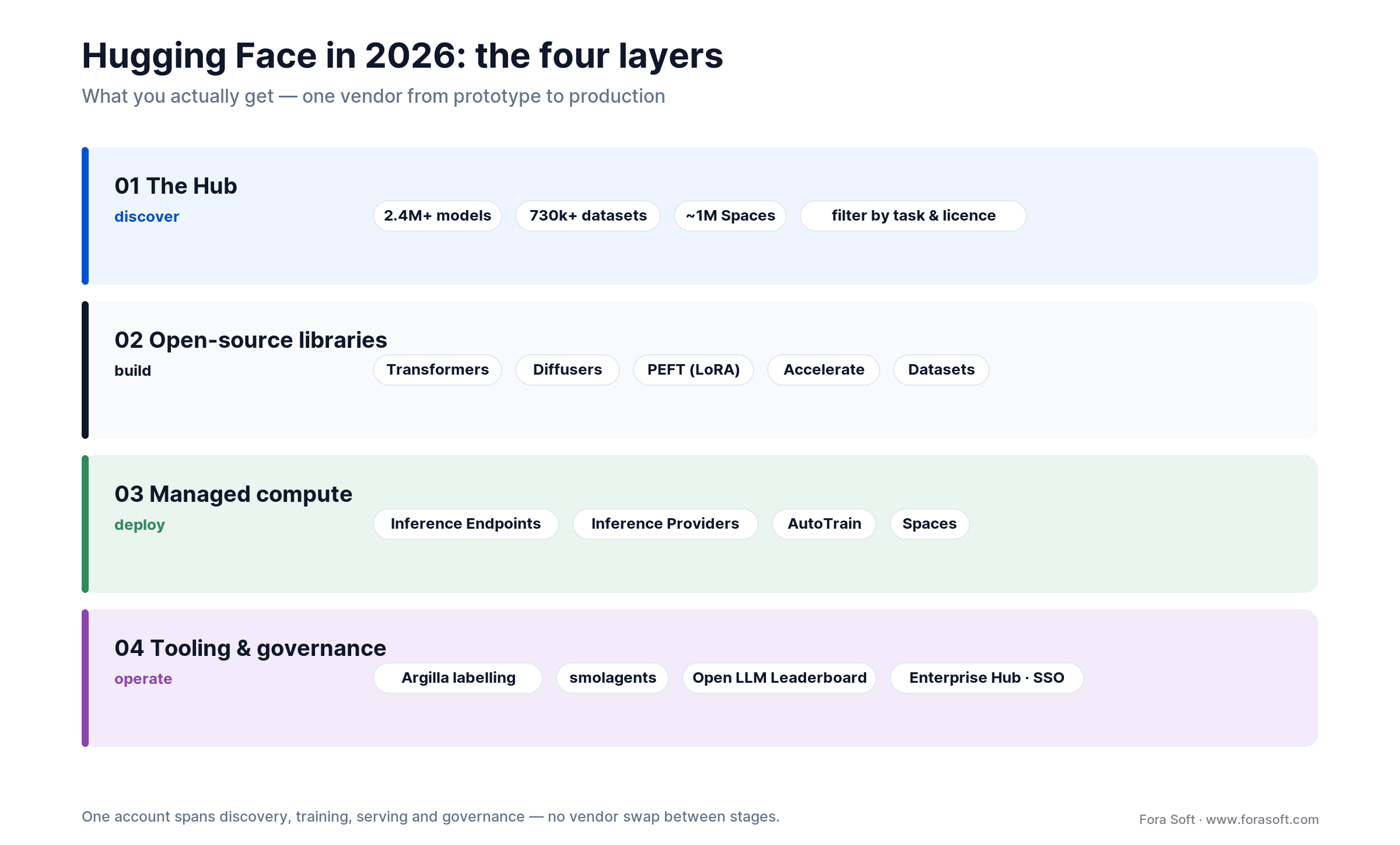Click the 'deploy' label
This screenshot has width=1400, height=845.
click(x=139, y=525)
